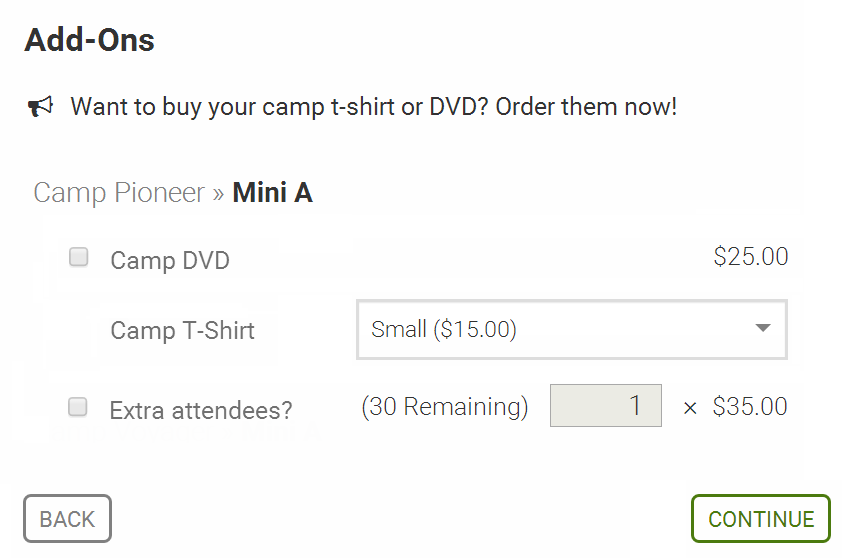The image size is (842, 558).
Task: Enable the Camp DVD checkbox
Action: click(x=78, y=257)
